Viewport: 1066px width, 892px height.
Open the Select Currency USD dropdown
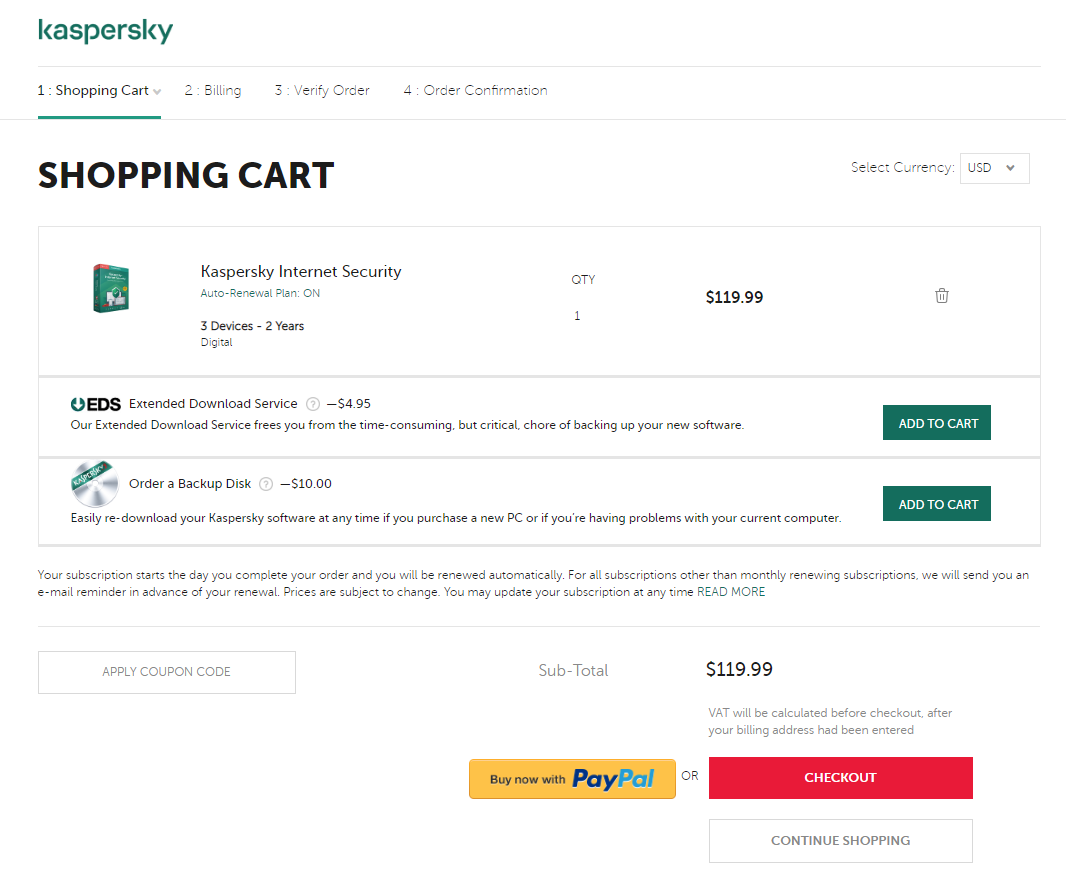[x=994, y=168]
